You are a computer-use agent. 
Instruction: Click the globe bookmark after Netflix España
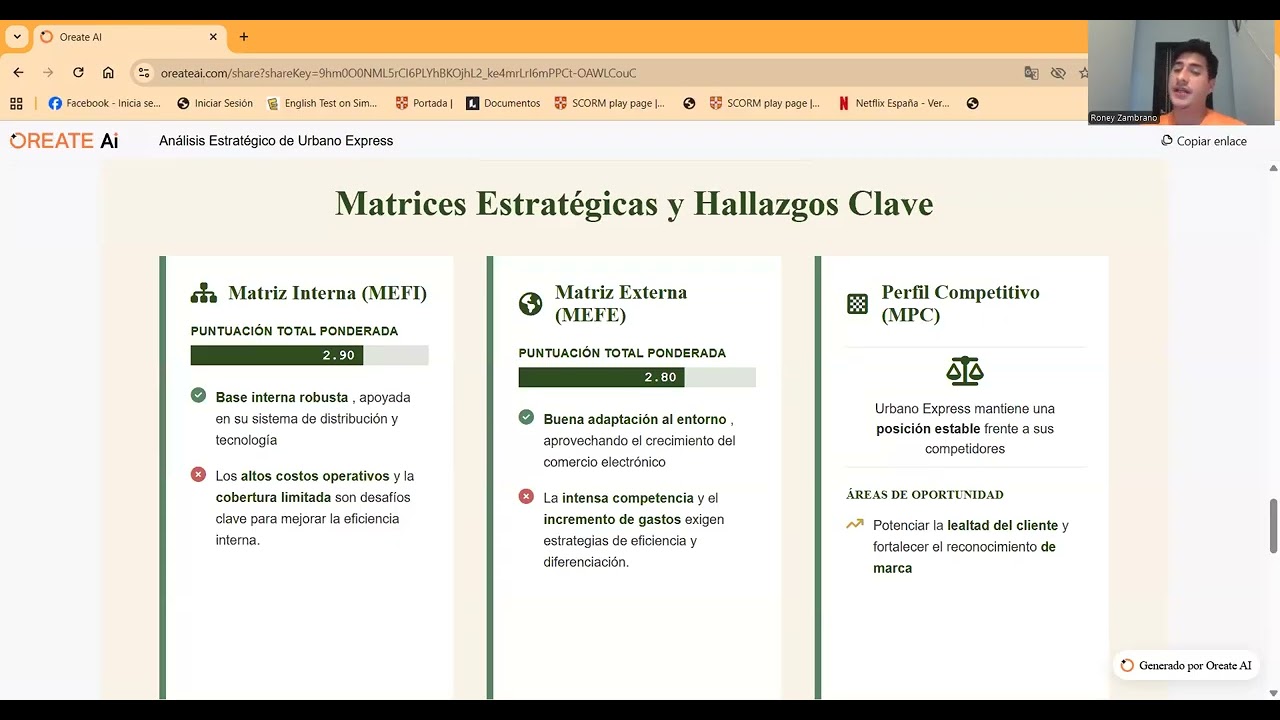tap(972, 103)
